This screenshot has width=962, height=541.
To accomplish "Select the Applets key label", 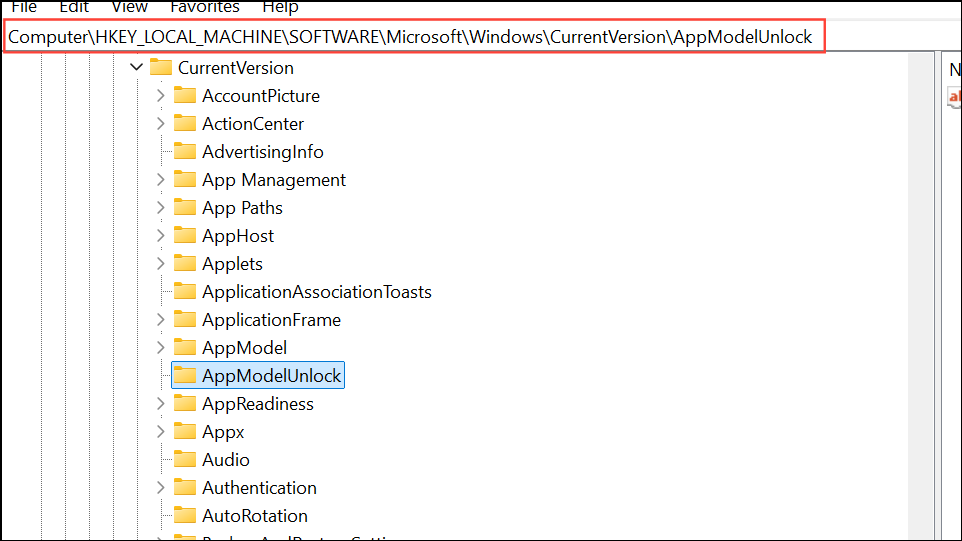I will pos(233,264).
